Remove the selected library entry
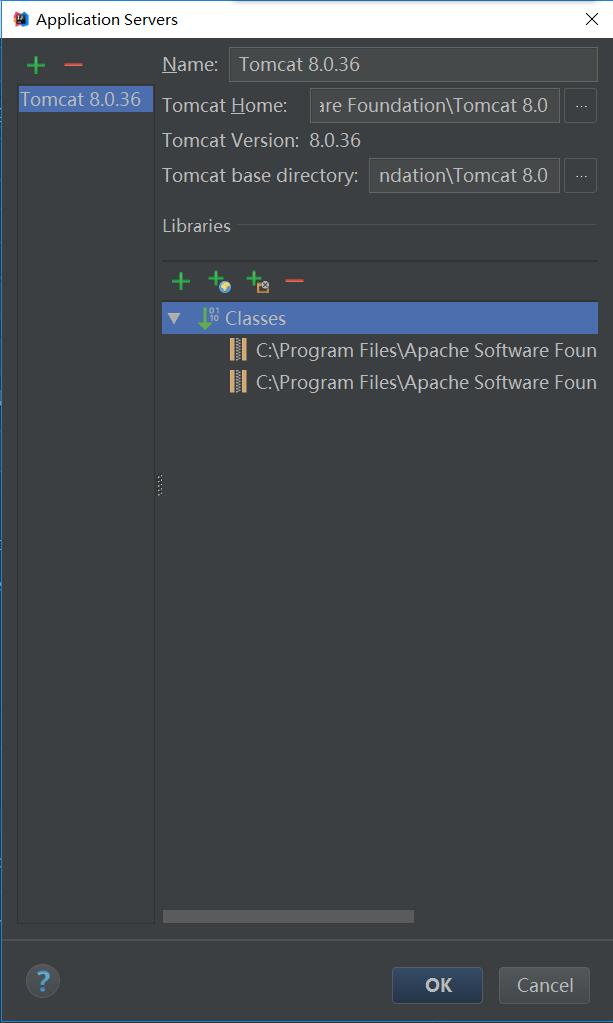The width and height of the screenshot is (613, 1023). [294, 281]
